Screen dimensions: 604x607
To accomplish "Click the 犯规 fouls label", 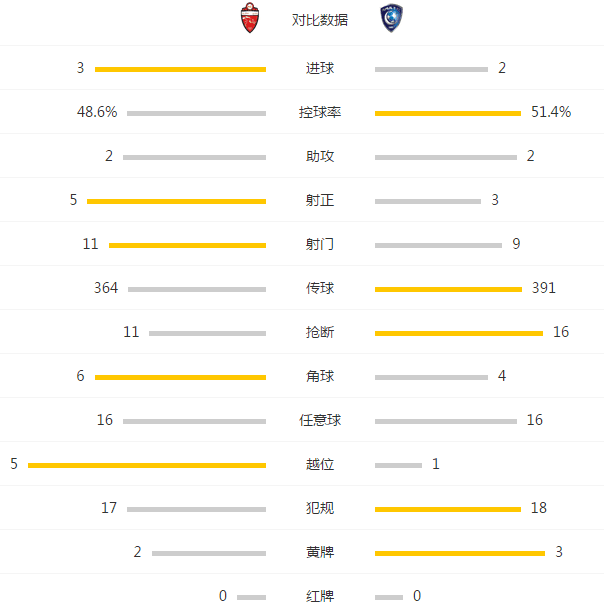I will coord(320,509).
